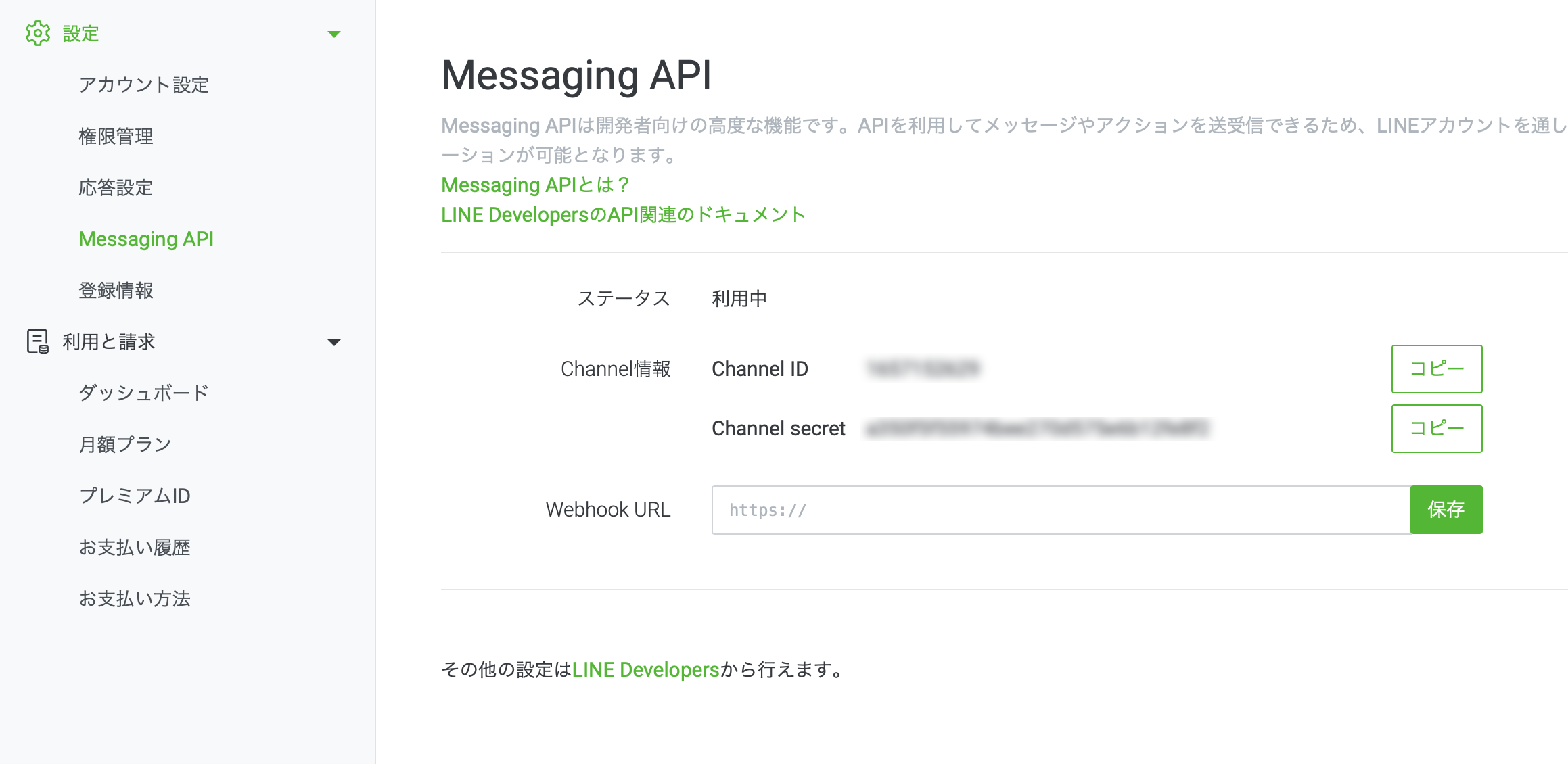Open 登録情報 from the settings menu
This screenshot has height=764, width=1568.
tap(116, 291)
